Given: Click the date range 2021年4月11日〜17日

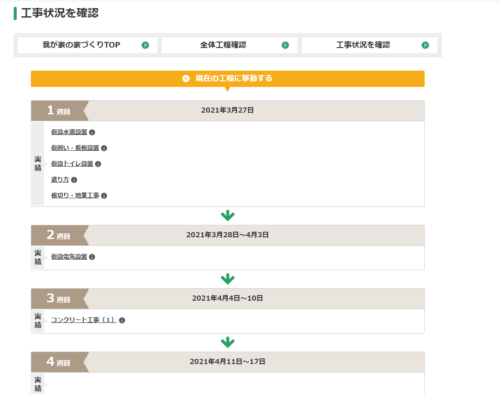Looking at the screenshot, I should click(x=228, y=362).
